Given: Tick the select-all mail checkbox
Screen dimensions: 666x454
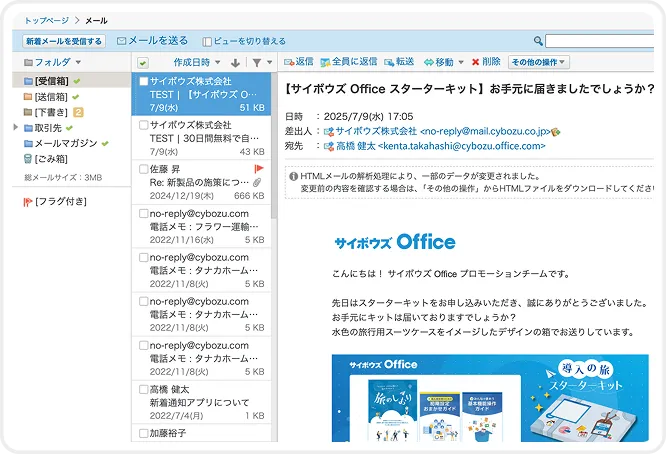Looking at the screenshot, I should (x=143, y=63).
